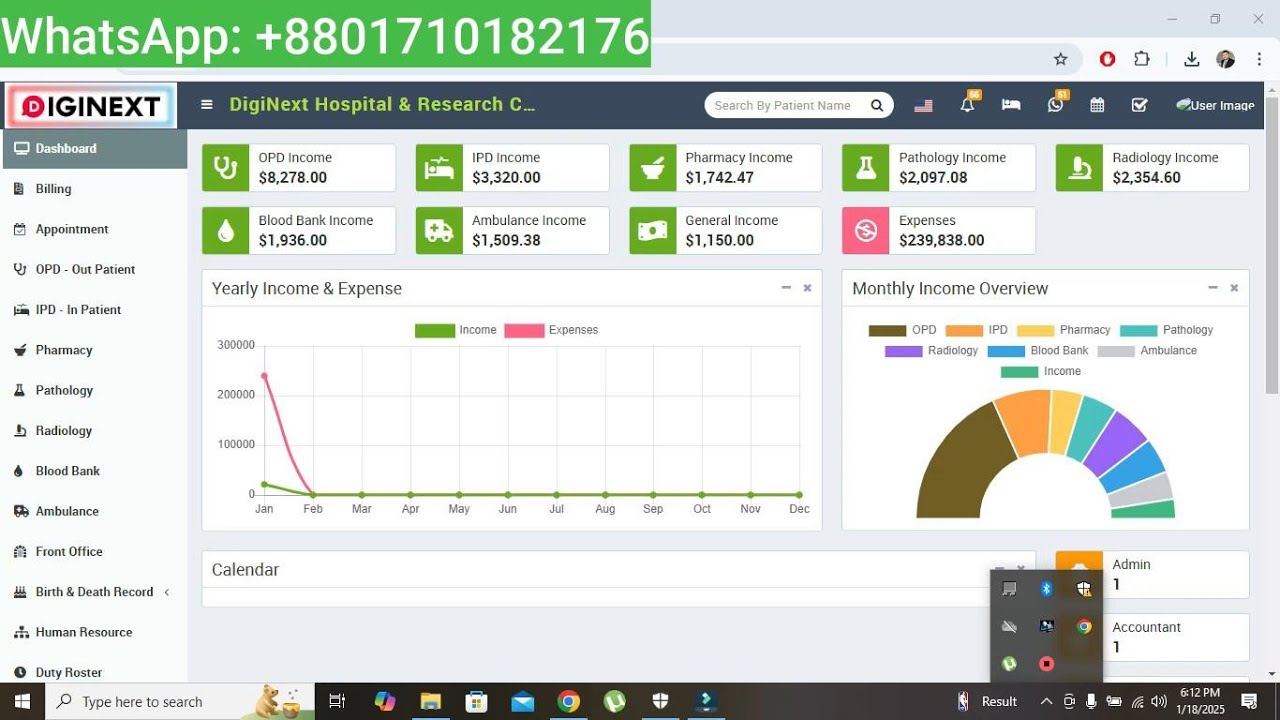
Task: Click the Radiology Income microscope icon
Action: point(1080,168)
